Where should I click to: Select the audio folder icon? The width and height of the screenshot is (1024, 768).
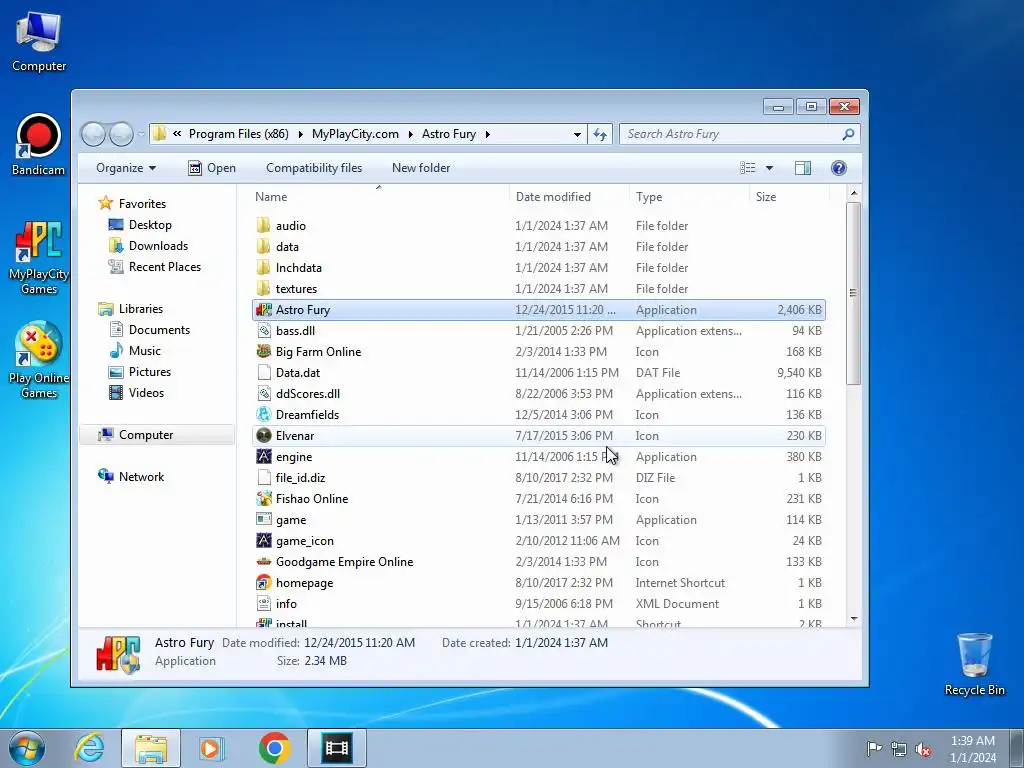[x=264, y=225]
